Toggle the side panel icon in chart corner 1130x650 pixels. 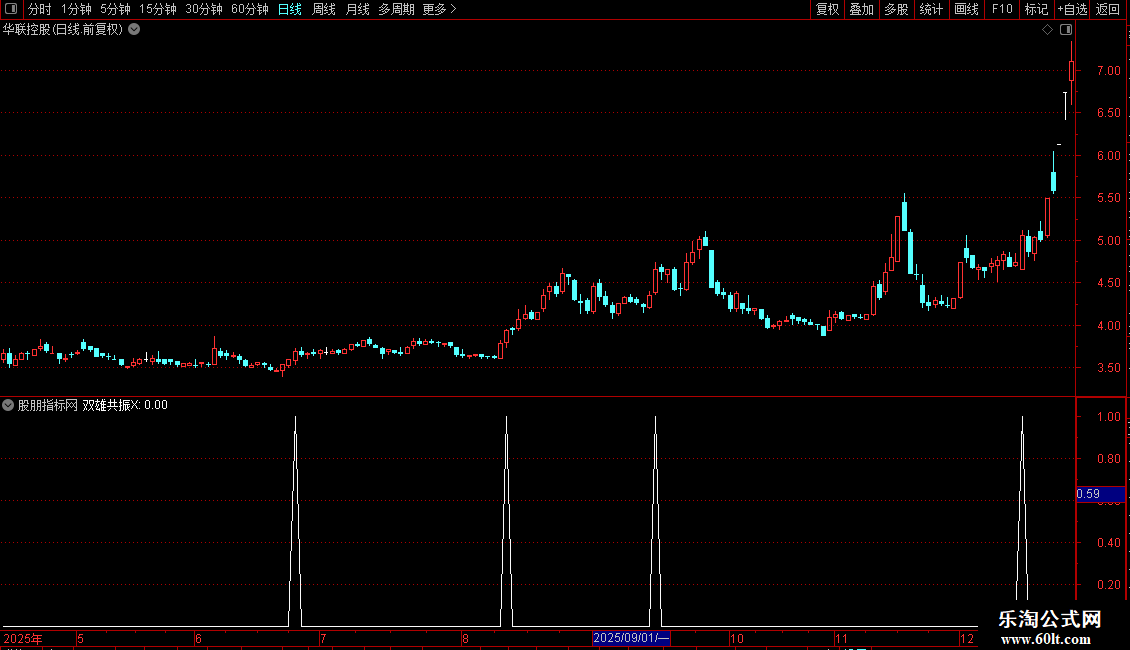pyautogui.click(x=1066, y=30)
